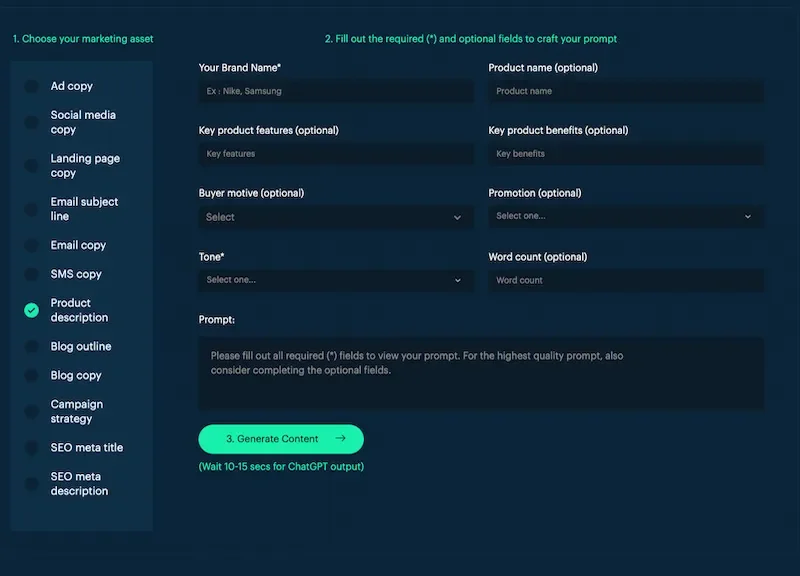Open the Buyer motive dropdown
This screenshot has height=576, width=800.
(337, 217)
